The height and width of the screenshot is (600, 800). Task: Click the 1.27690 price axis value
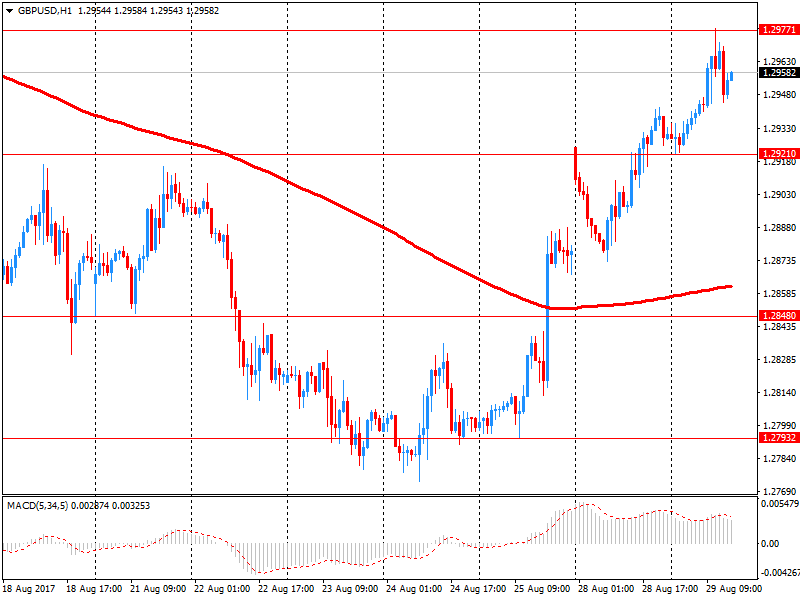[780, 492]
